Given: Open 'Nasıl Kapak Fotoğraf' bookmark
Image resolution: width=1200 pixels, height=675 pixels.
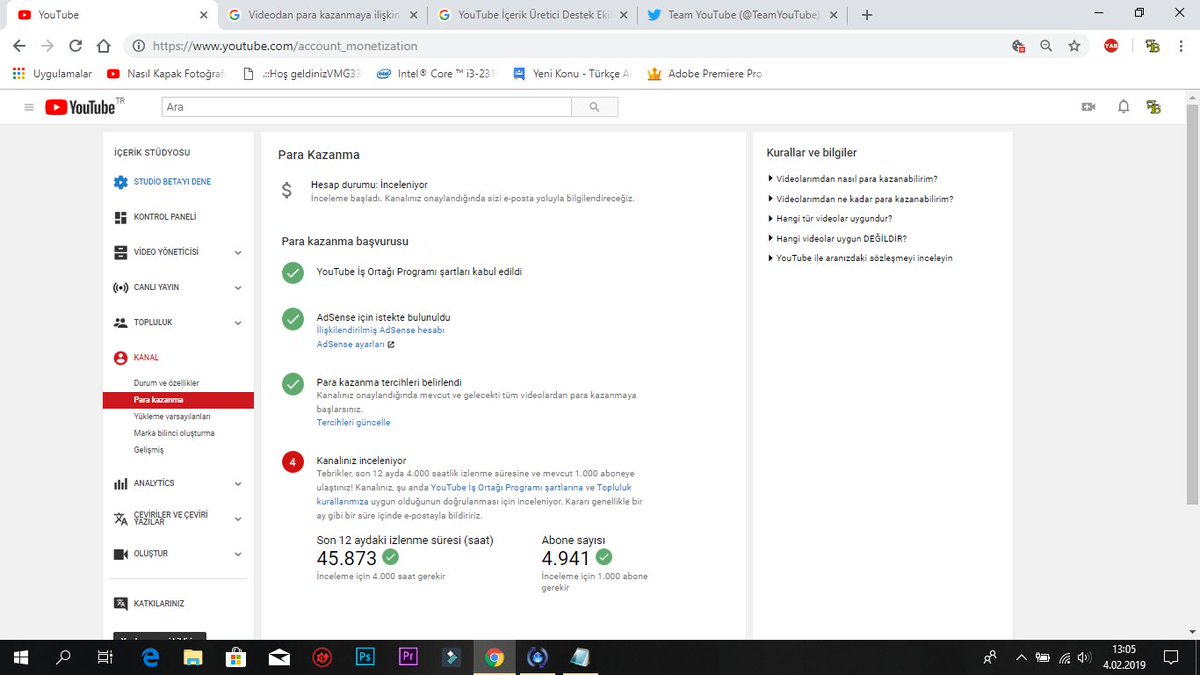Looking at the screenshot, I should 166,73.
